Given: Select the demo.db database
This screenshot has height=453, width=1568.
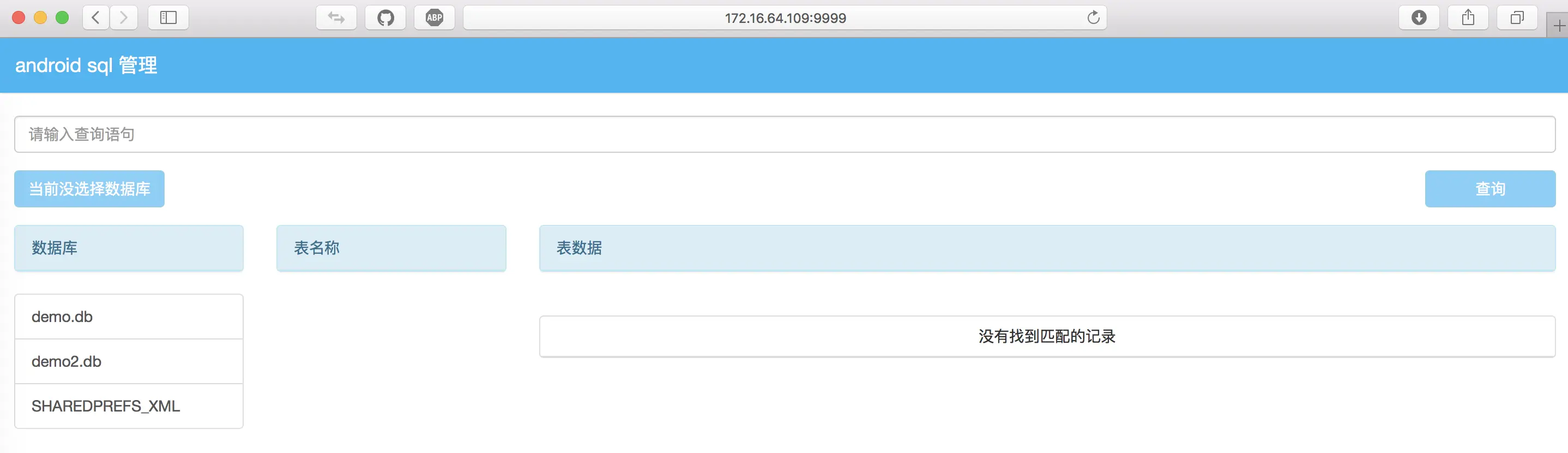Looking at the screenshot, I should [129, 317].
